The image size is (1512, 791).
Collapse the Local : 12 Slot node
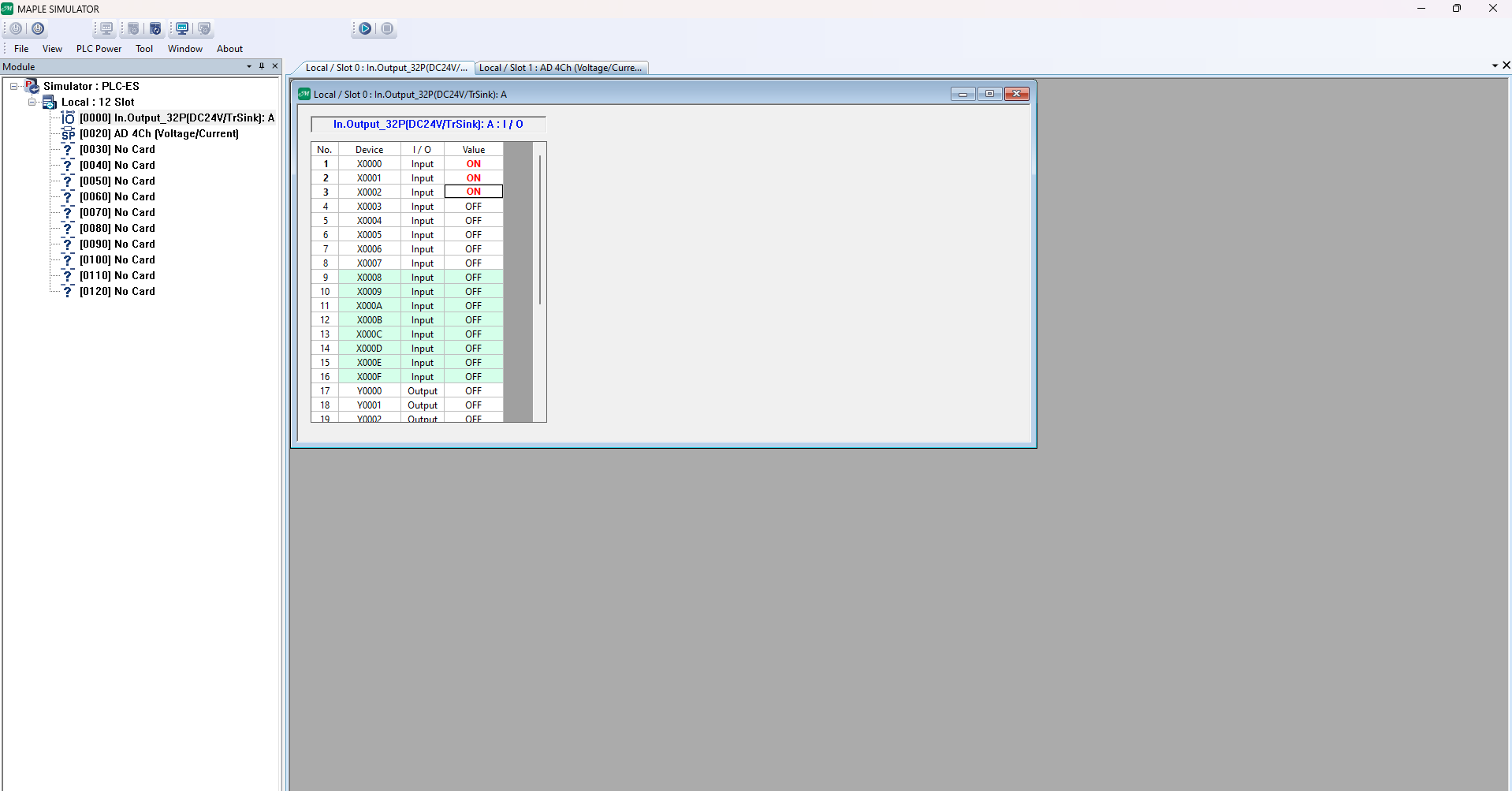(x=32, y=103)
